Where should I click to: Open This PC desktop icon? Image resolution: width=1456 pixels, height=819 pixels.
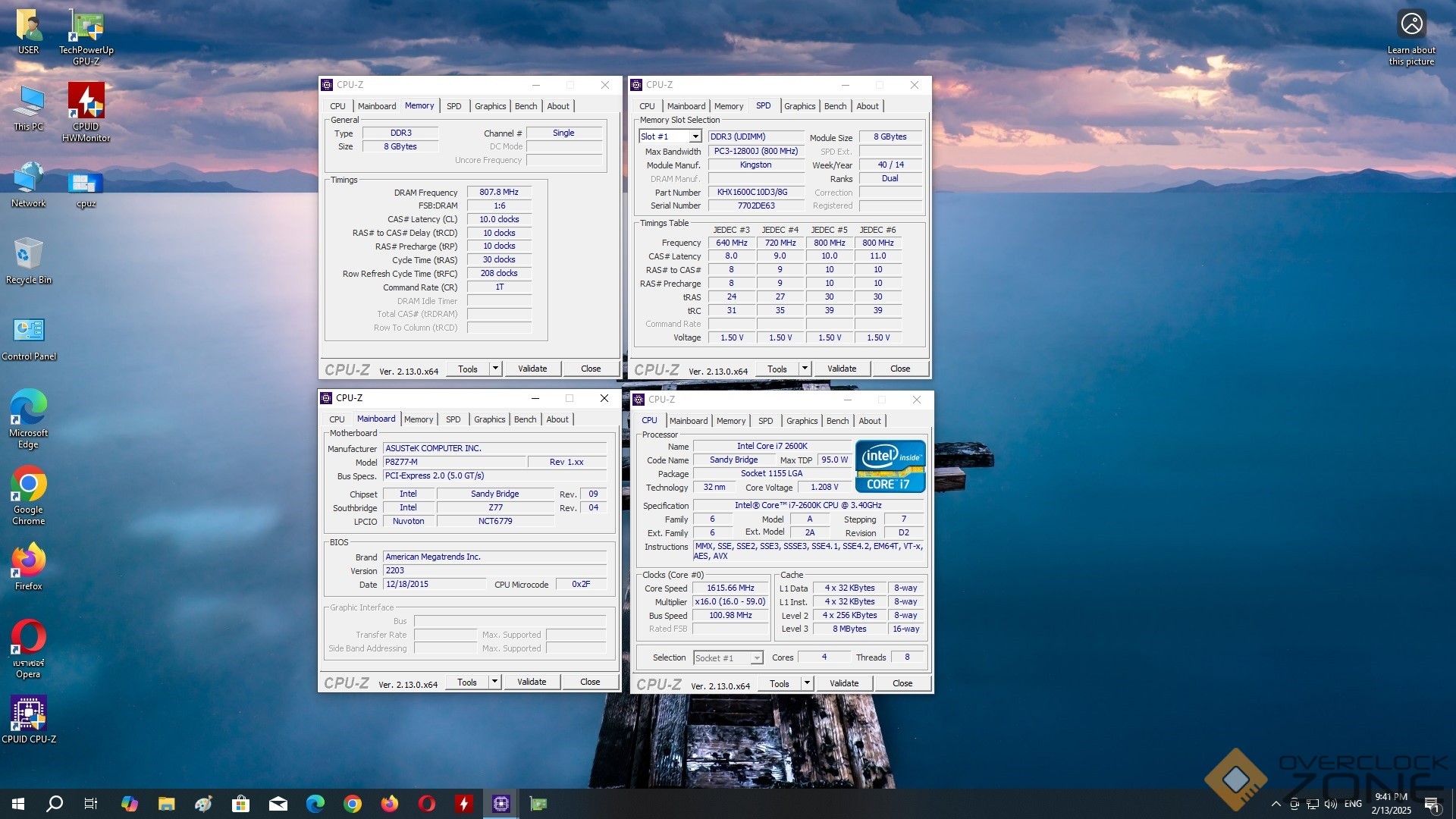pos(29,108)
